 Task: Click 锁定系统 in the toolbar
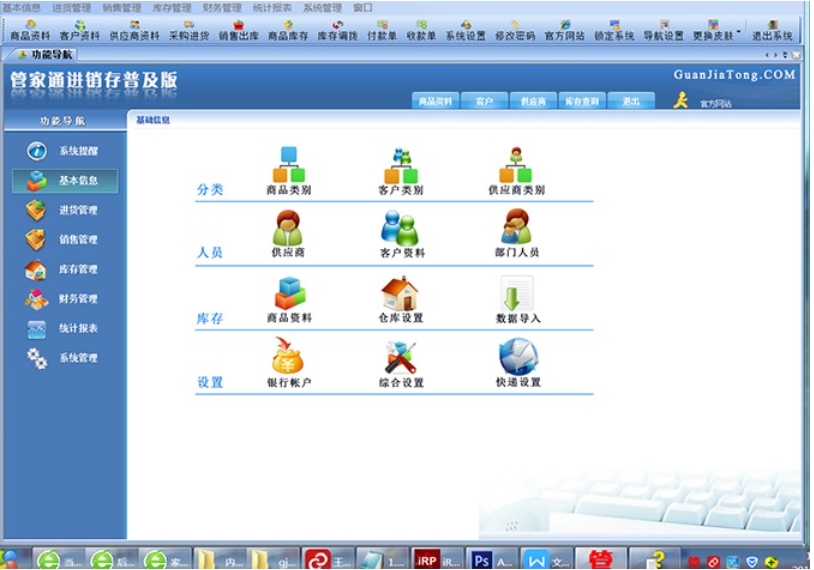tap(614, 30)
